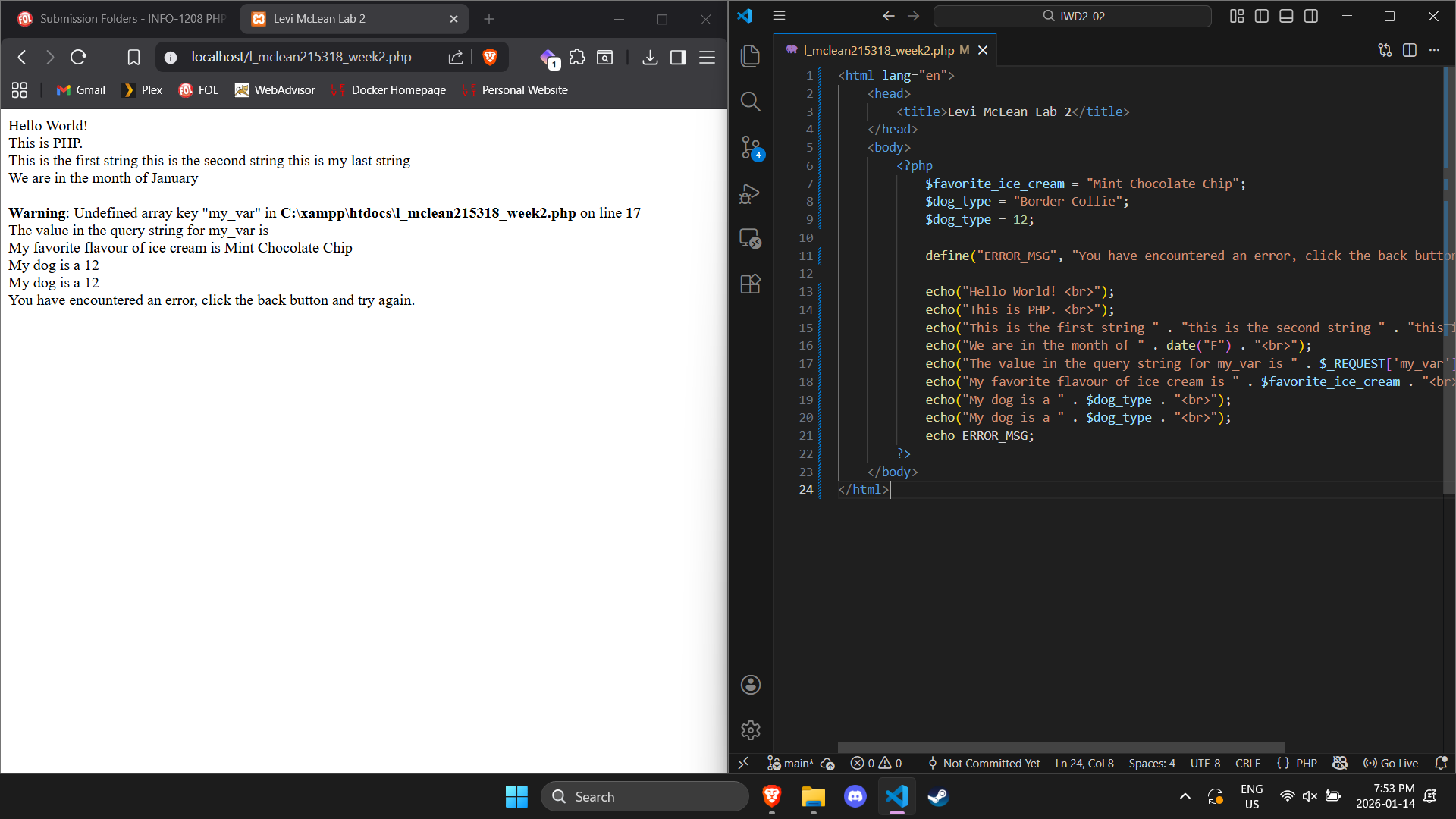Open the Search view in activity bar
1456x819 pixels.
(x=750, y=102)
